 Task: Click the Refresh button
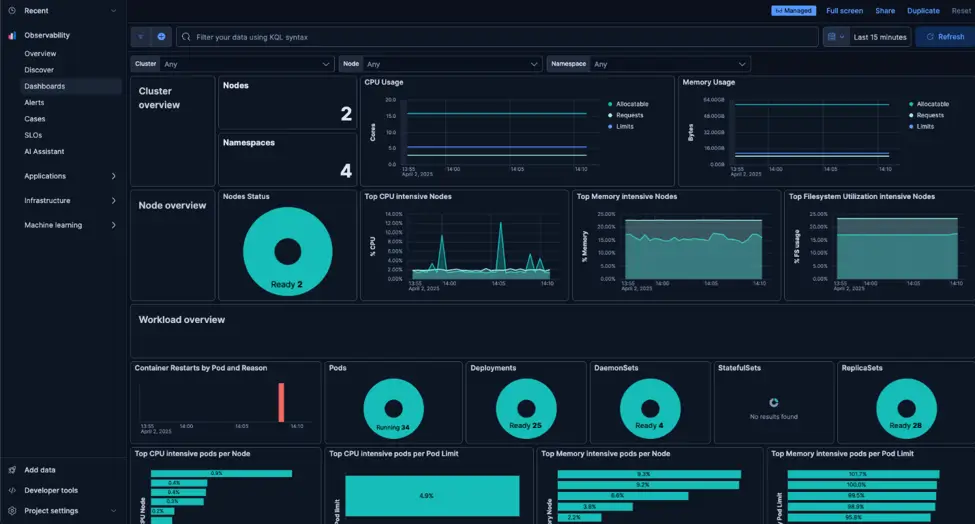[x=945, y=37]
